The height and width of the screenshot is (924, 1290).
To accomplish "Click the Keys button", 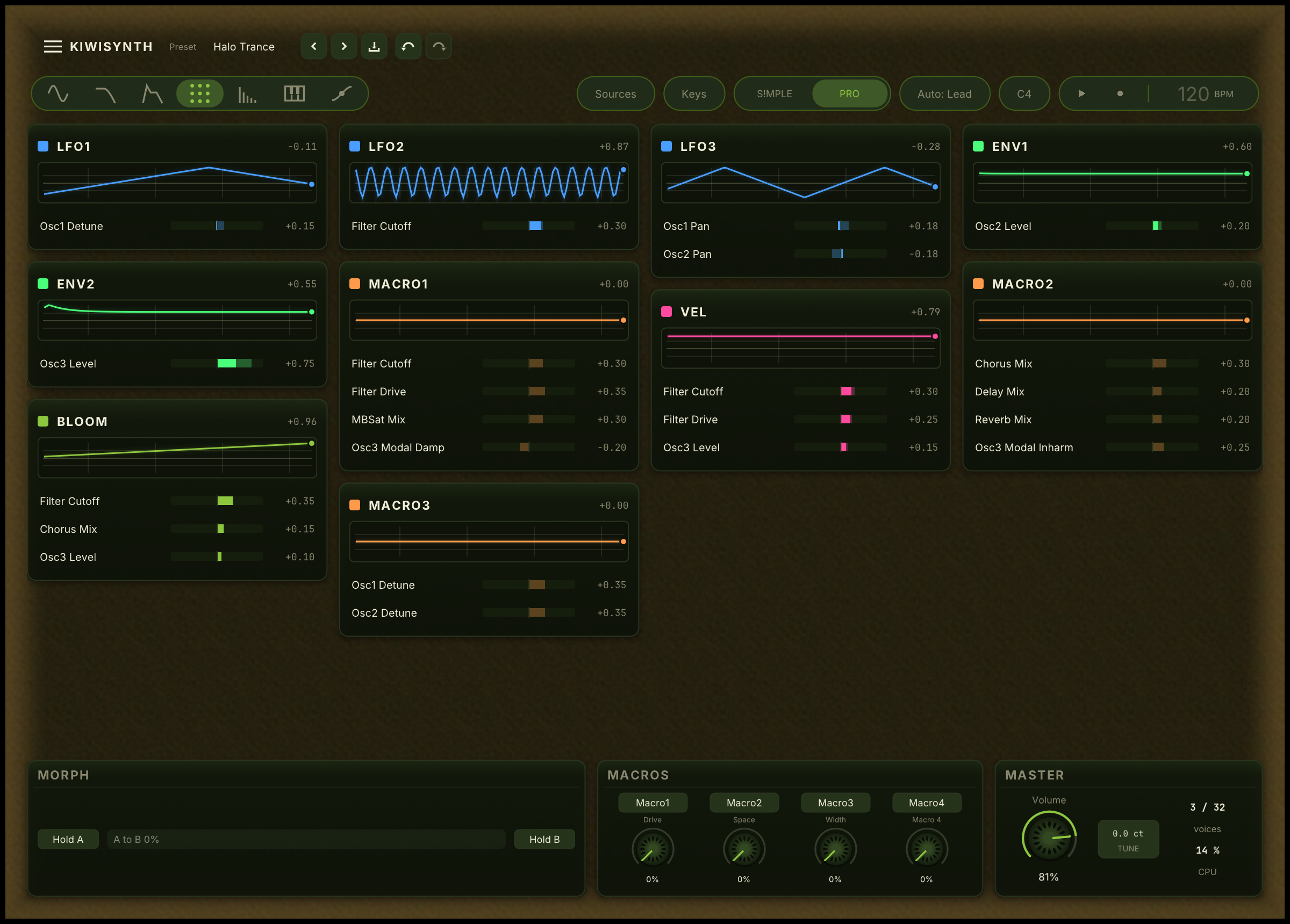I will click(694, 94).
